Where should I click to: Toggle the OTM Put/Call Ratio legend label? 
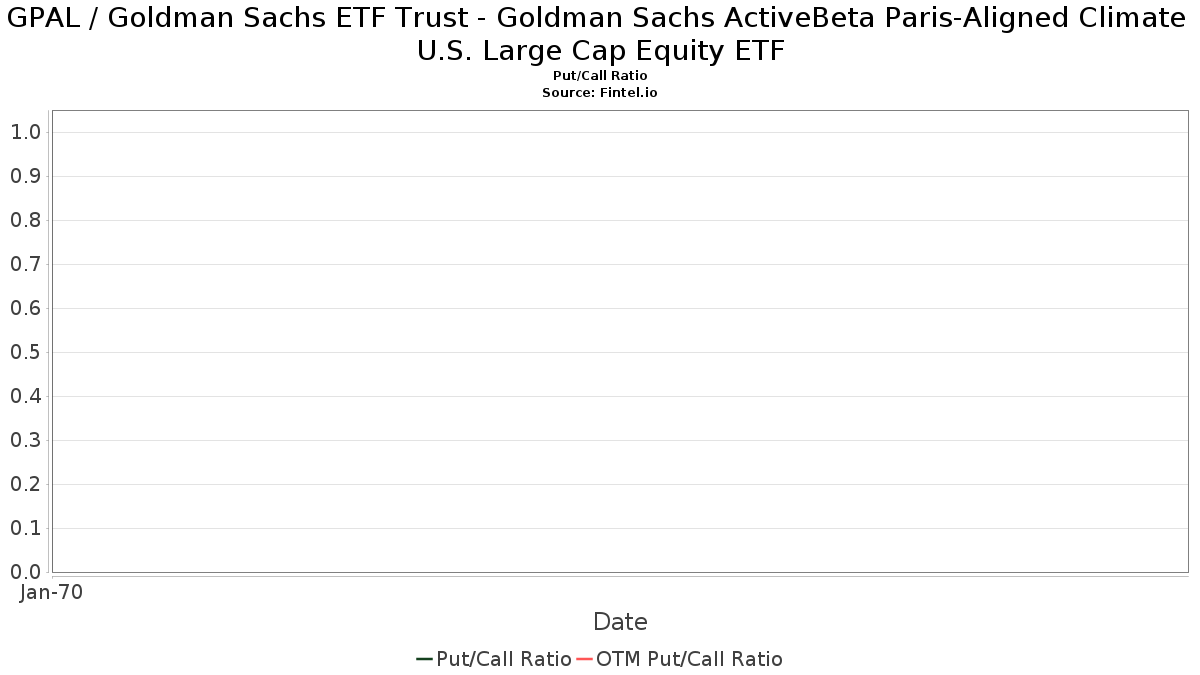point(689,659)
